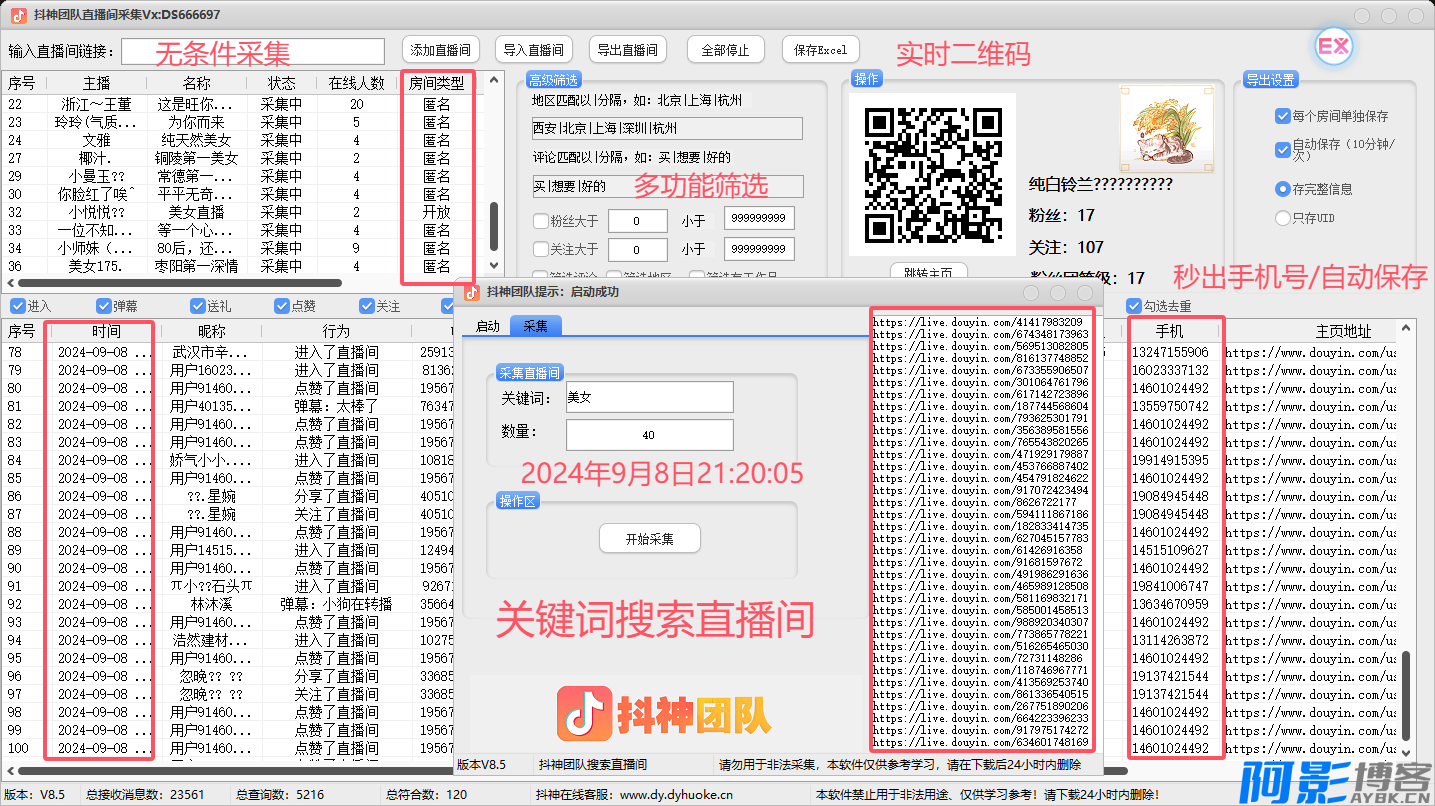Toggle the 关注 event checkbox
Screen dimensions: 1435x806
(x=366, y=306)
